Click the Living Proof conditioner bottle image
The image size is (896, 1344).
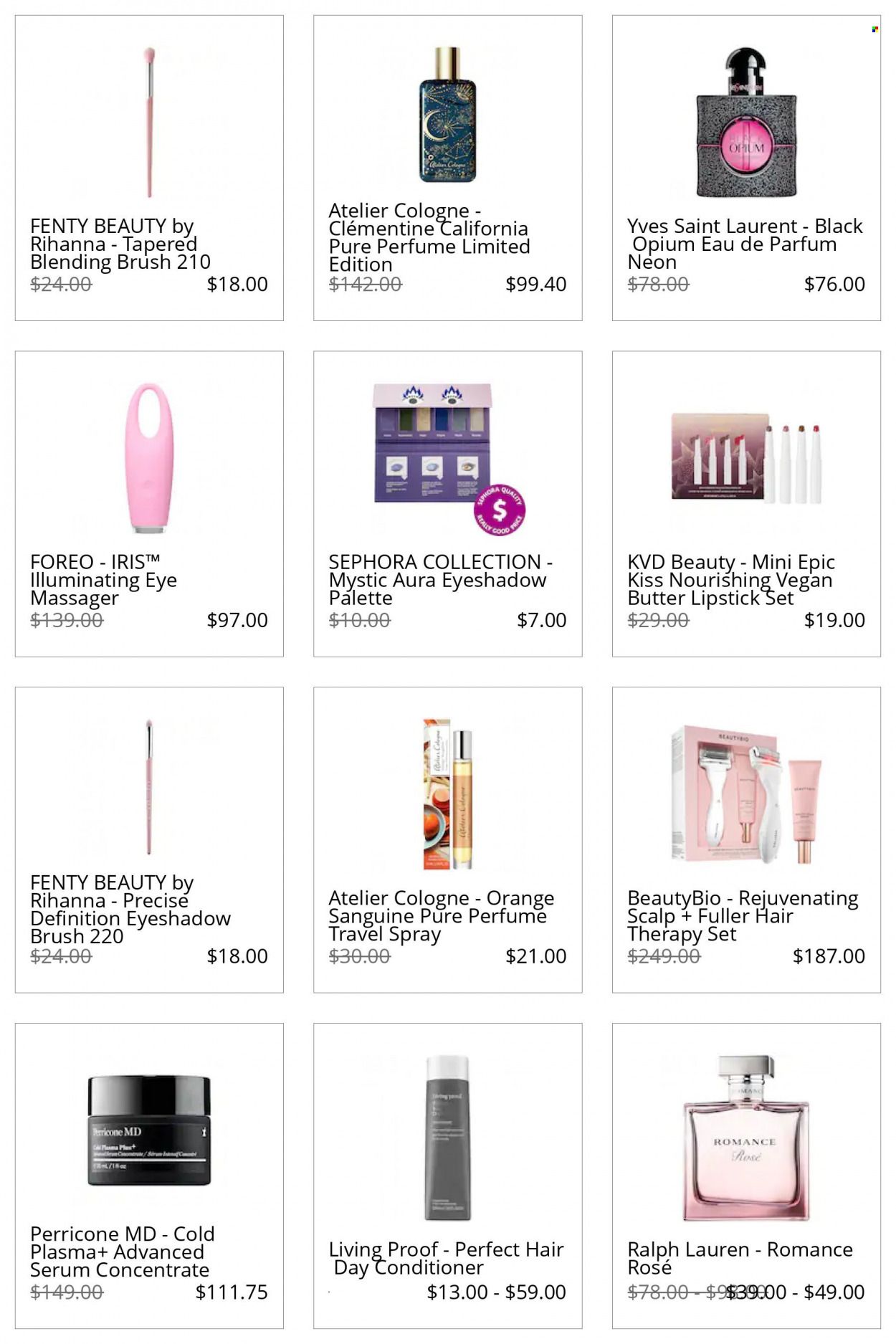(x=447, y=1138)
